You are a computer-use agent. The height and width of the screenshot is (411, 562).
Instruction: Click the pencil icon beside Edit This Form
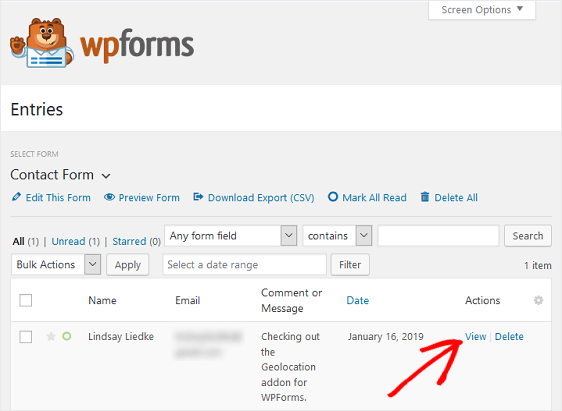tap(16, 197)
